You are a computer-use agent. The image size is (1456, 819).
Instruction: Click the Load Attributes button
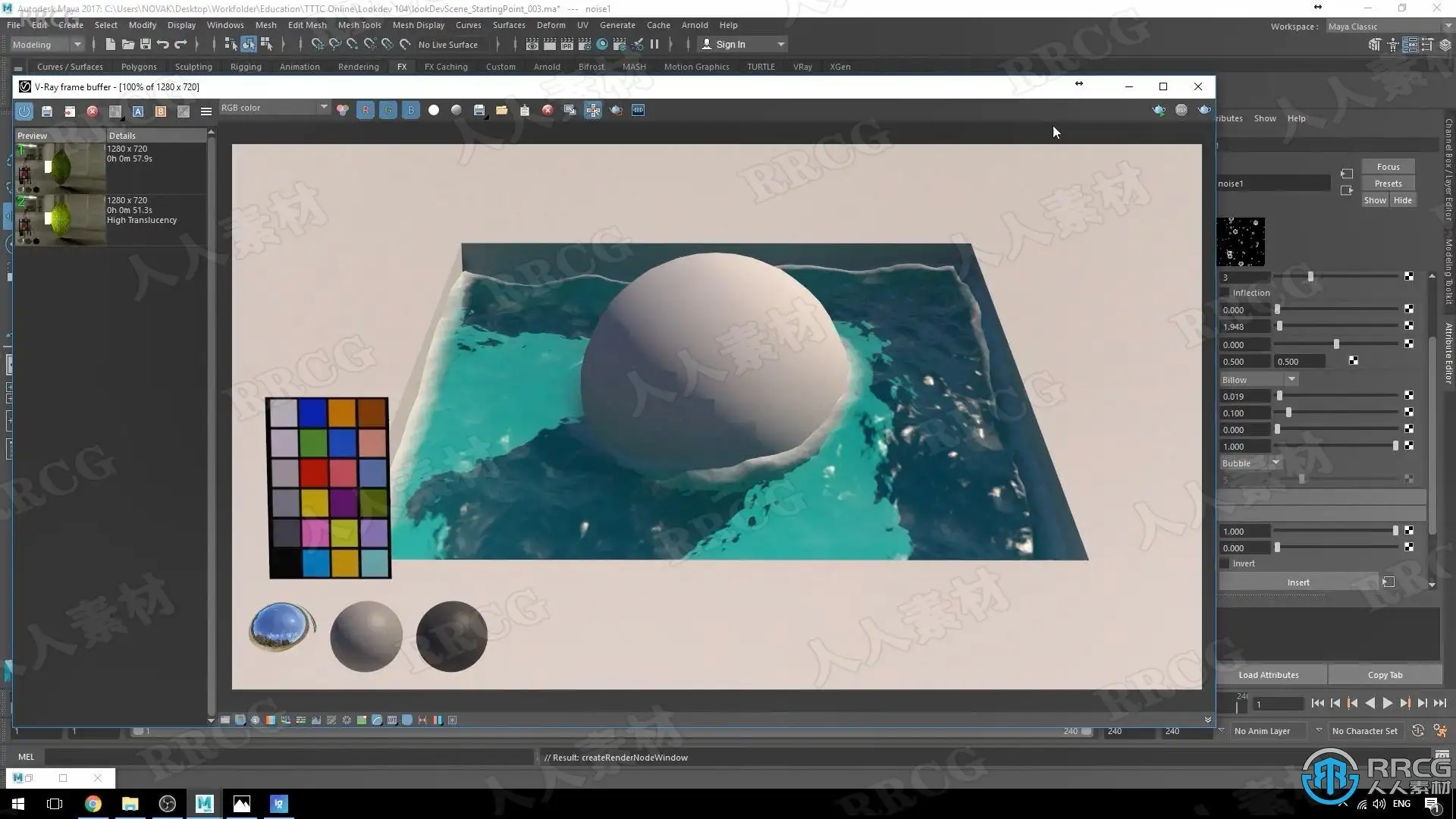(x=1269, y=675)
